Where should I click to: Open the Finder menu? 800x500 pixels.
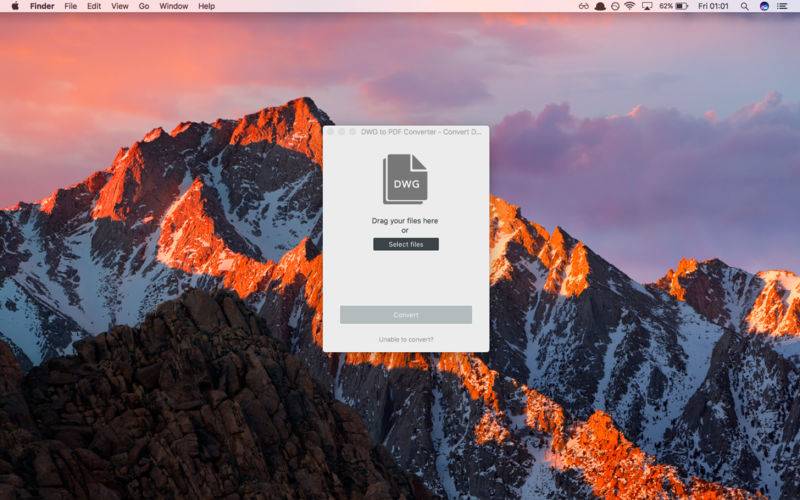42,6
